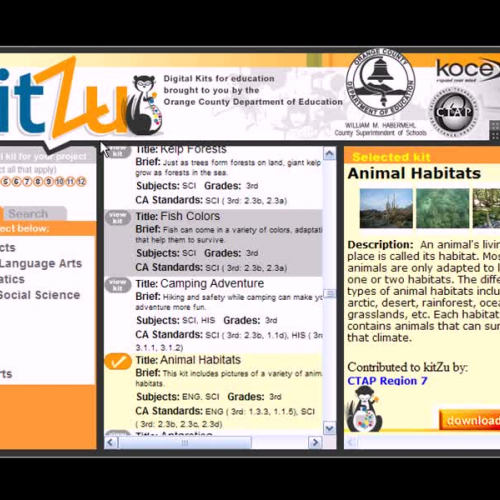Click the Description text for Animal Habitats
This screenshot has width=500, height=500.
[x=423, y=291]
